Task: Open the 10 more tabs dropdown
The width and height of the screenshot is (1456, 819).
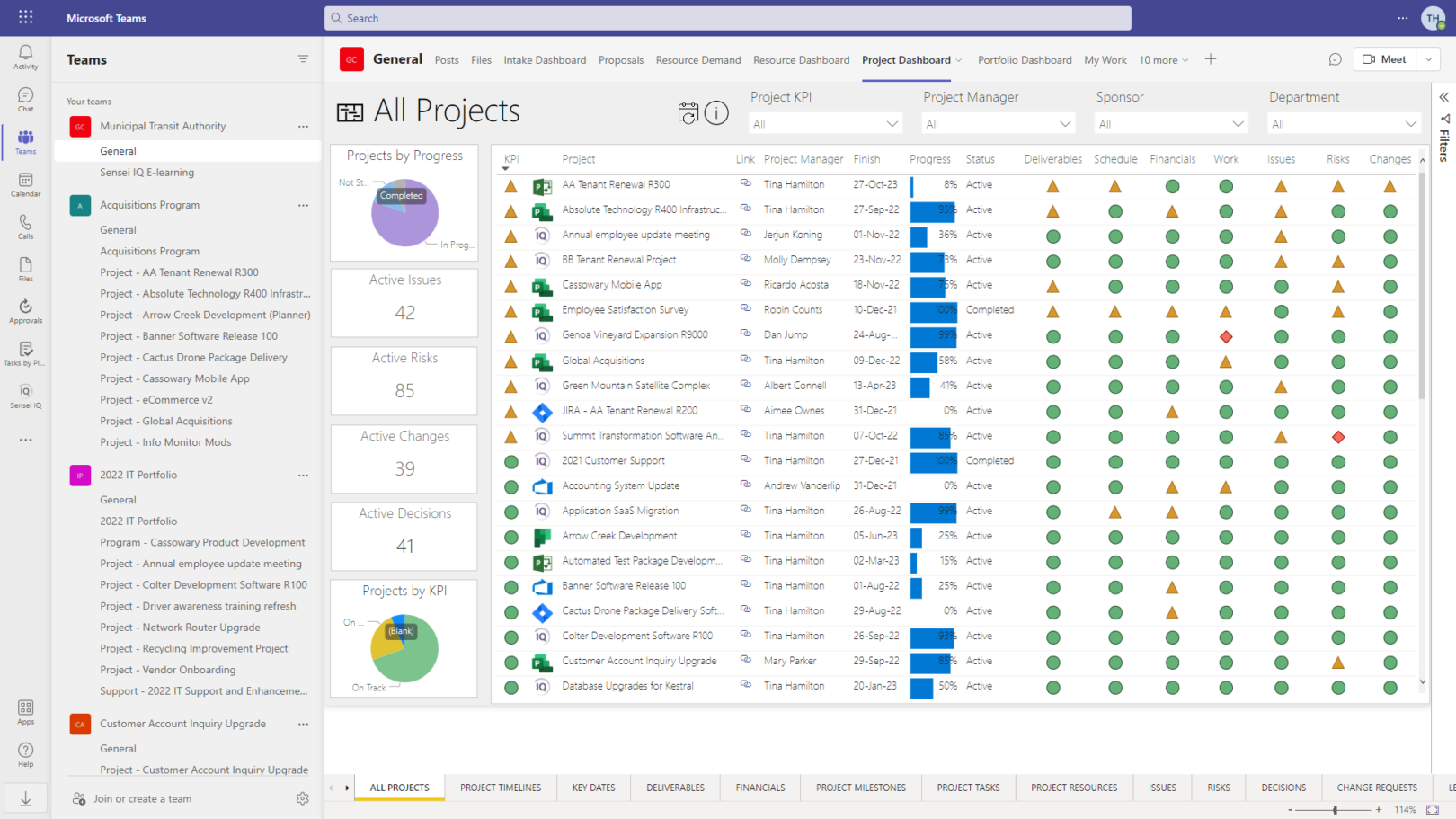Action: [1164, 60]
